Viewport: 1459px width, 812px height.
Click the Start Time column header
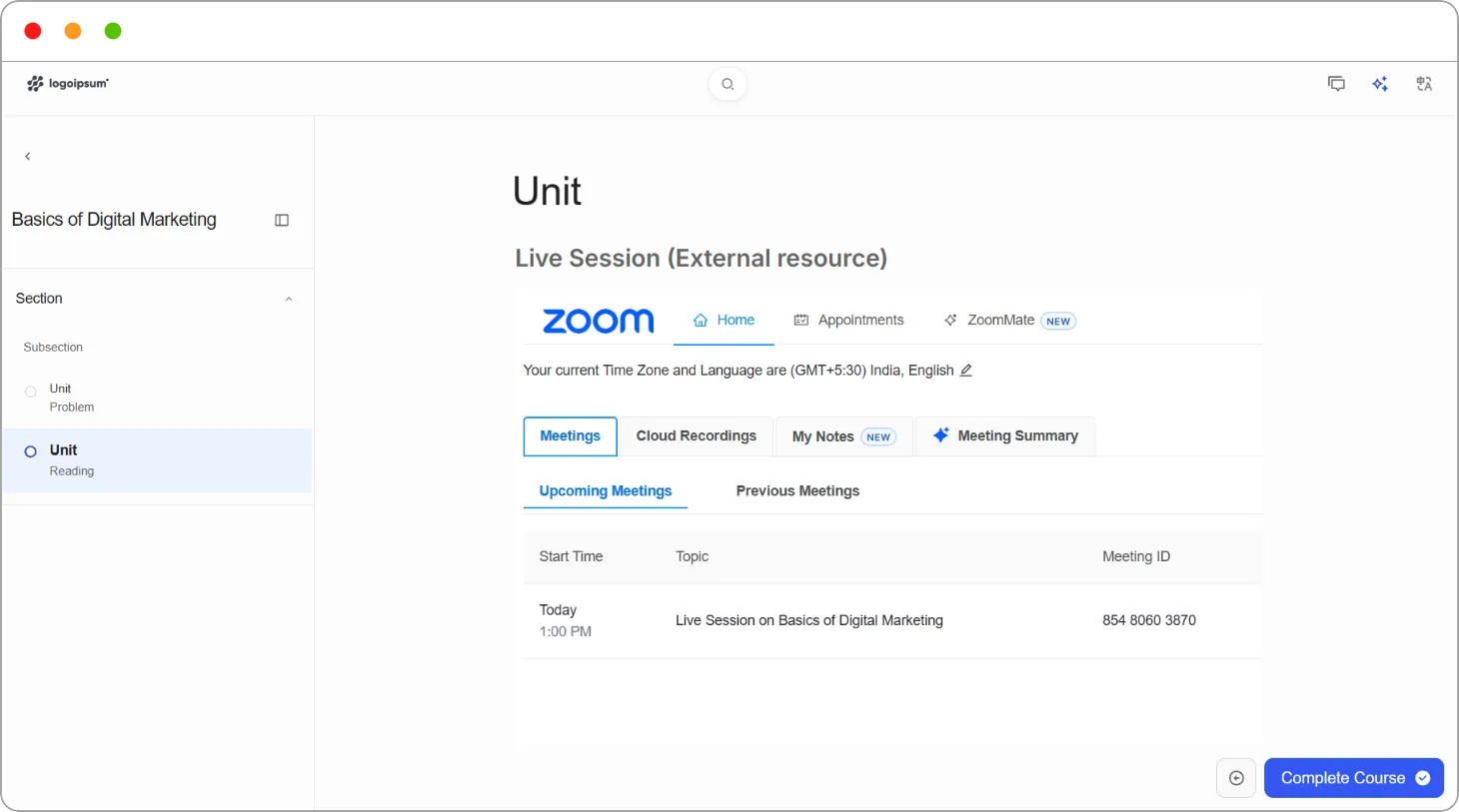tap(571, 556)
